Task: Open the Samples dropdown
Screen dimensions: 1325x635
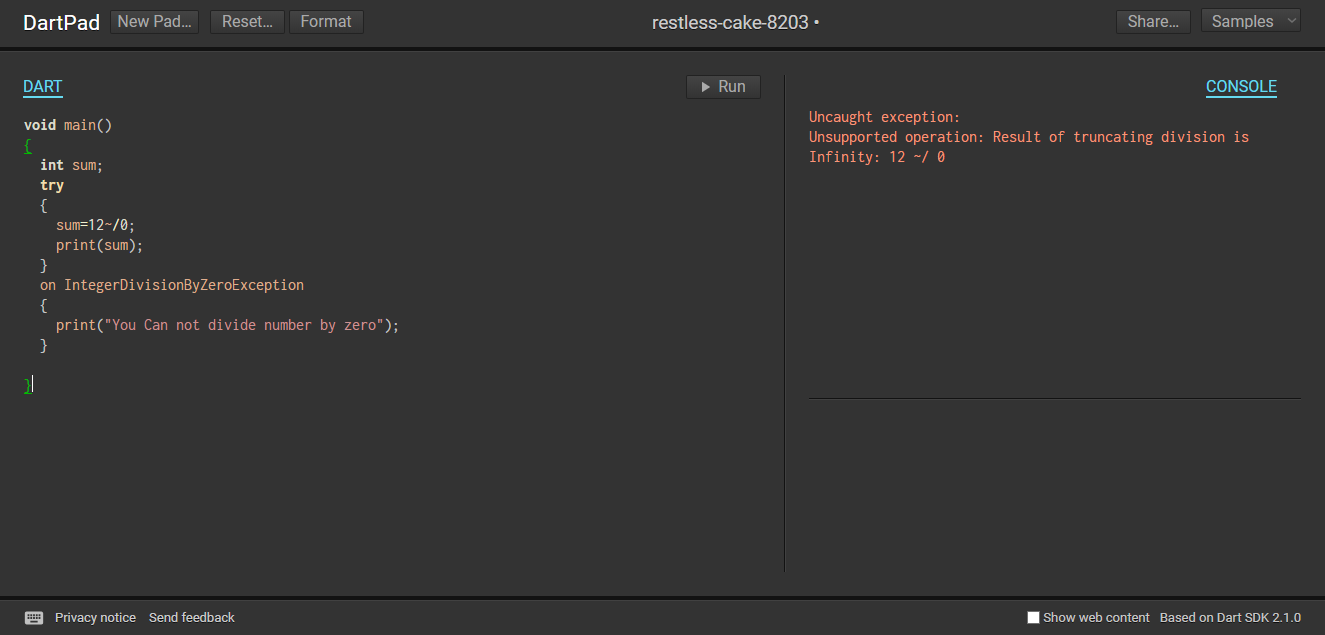Action: point(1250,21)
